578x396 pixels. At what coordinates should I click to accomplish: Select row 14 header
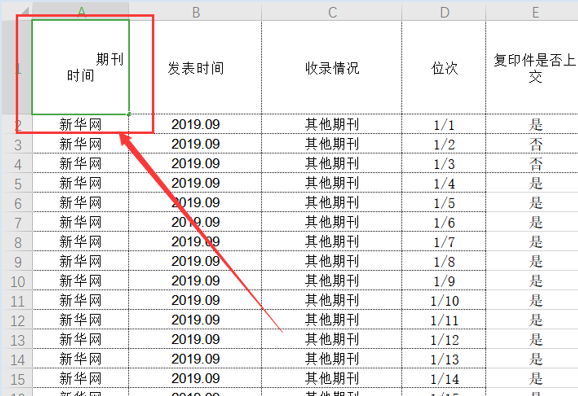click(18, 359)
